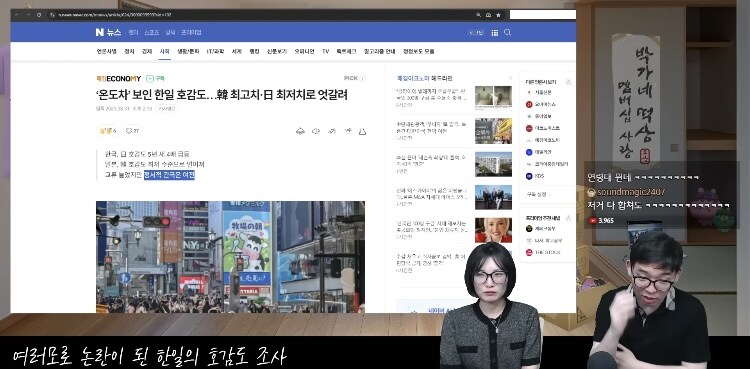This screenshot has height=369, width=750.
Task: Click the Naver N 뉴스 logo
Action: tap(108, 33)
